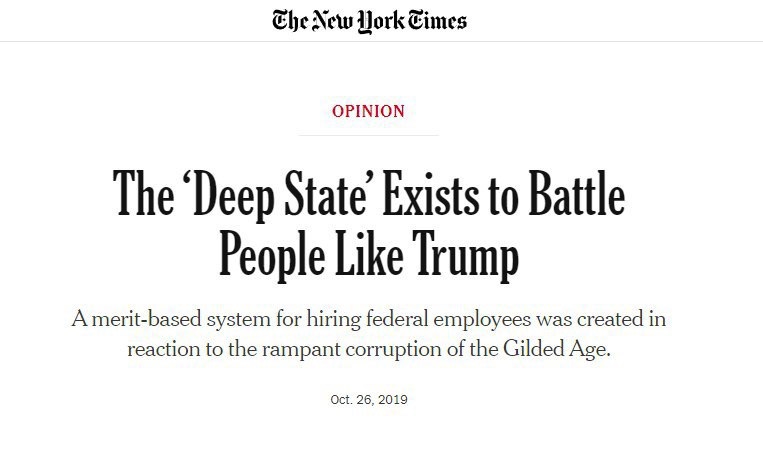Open the OPINION section link
Image resolution: width=763 pixels, height=452 pixels.
point(369,111)
